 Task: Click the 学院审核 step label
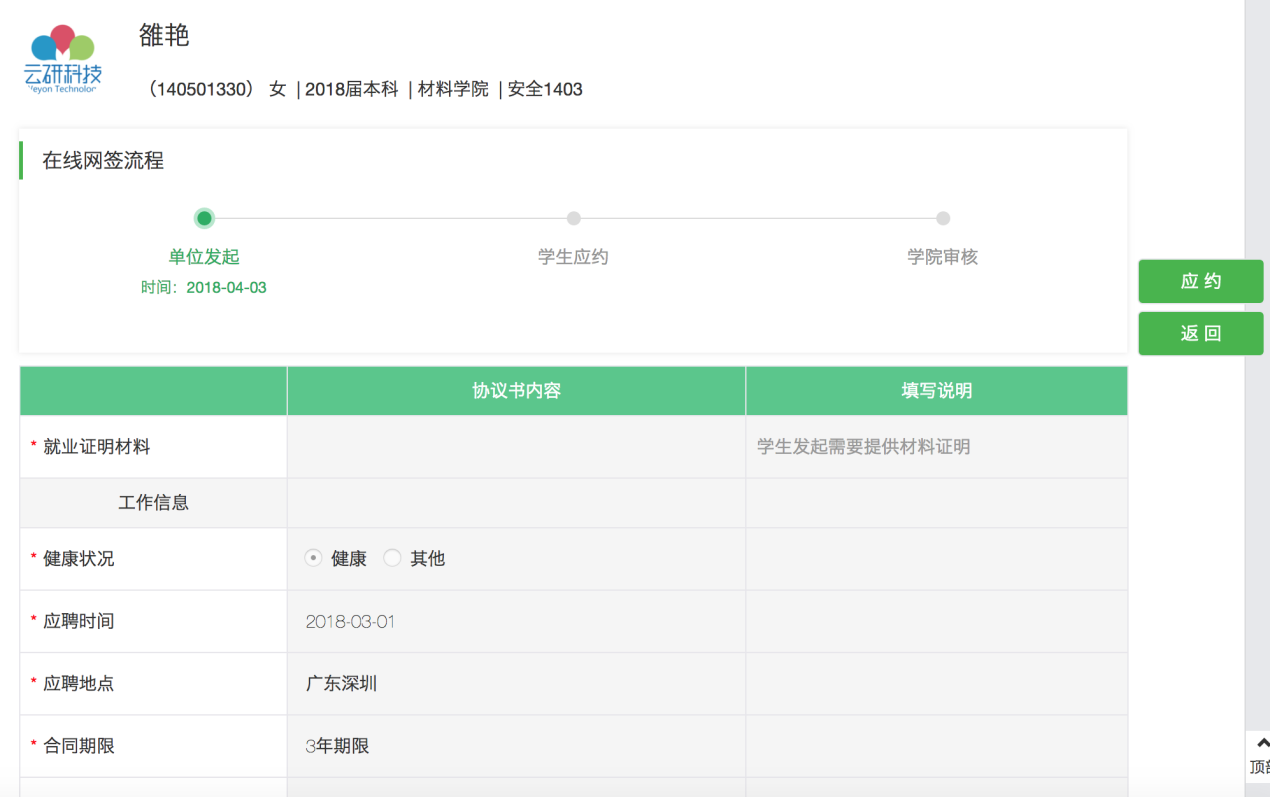942,257
